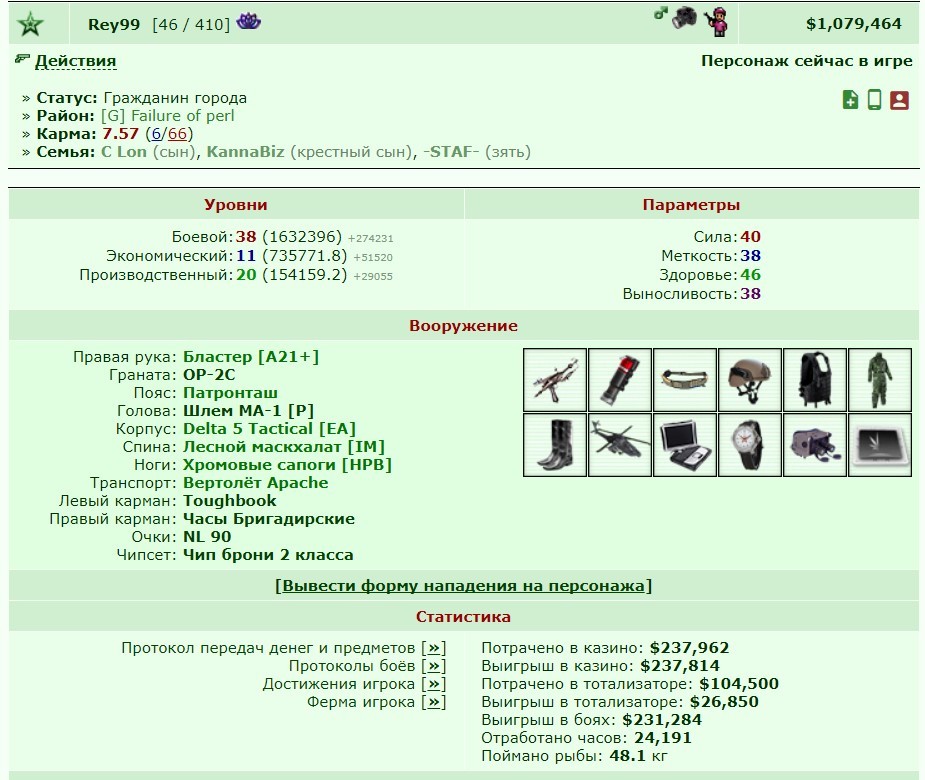This screenshot has height=780, width=925.
Task: Open item link NL 90
Action: [x=207, y=537]
